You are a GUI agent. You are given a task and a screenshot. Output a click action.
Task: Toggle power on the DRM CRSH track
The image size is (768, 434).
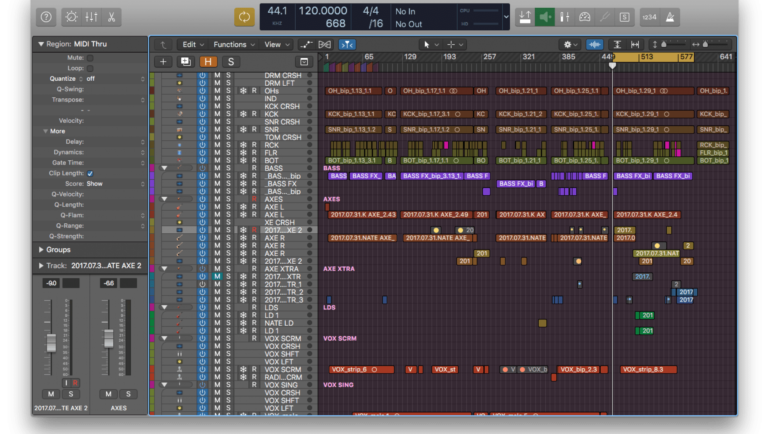(x=202, y=75)
